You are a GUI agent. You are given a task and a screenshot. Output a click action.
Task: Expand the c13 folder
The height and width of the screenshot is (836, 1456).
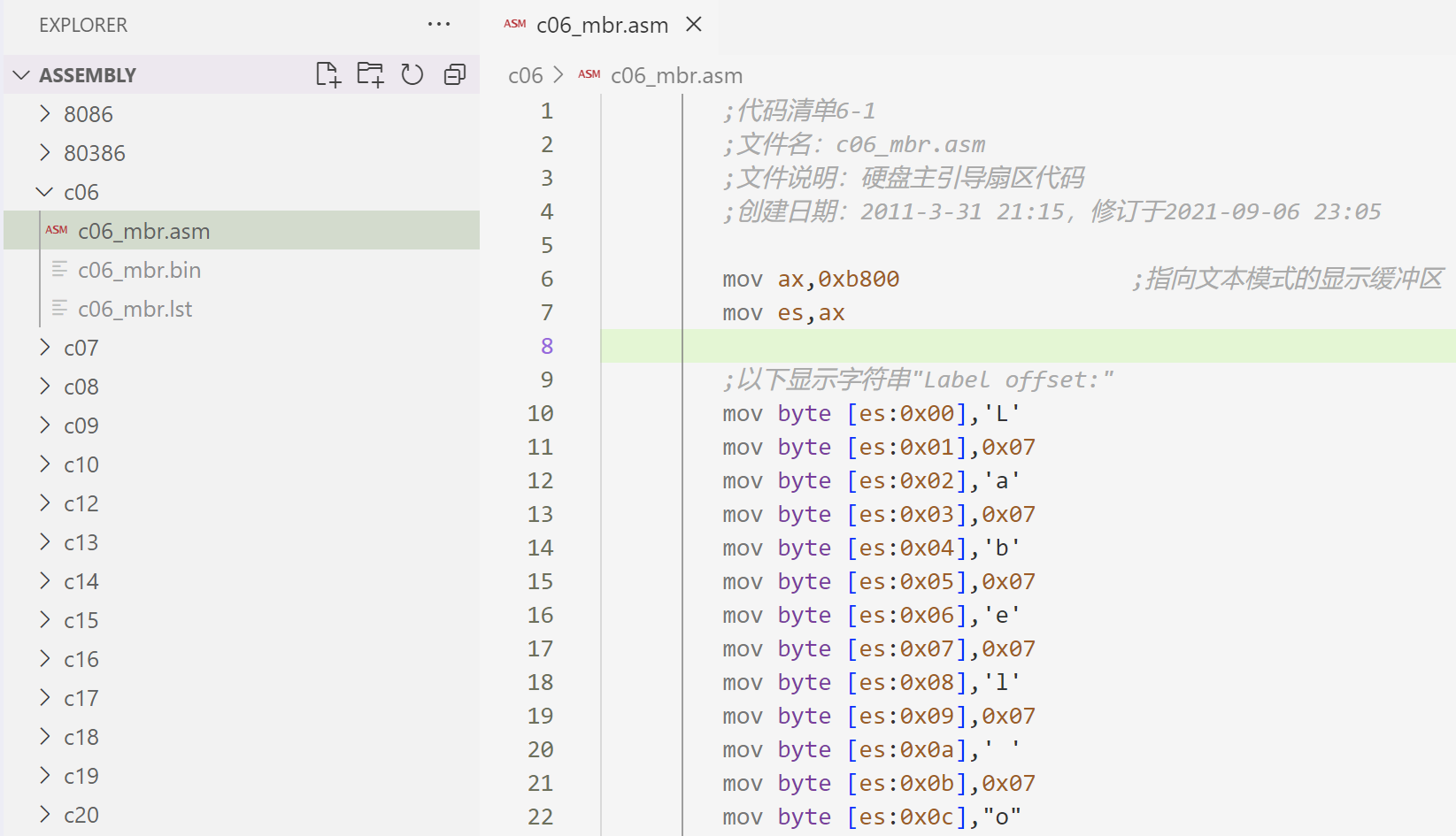(x=242, y=542)
